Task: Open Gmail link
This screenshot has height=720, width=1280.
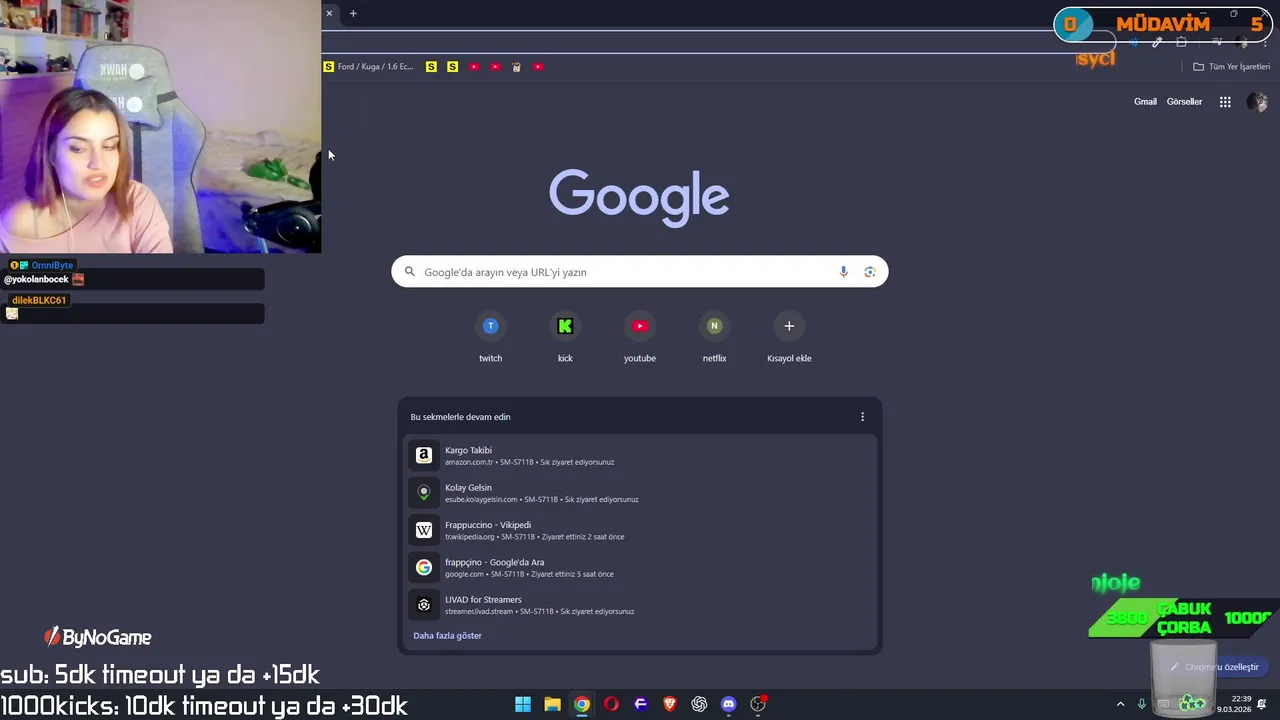Action: (1145, 102)
